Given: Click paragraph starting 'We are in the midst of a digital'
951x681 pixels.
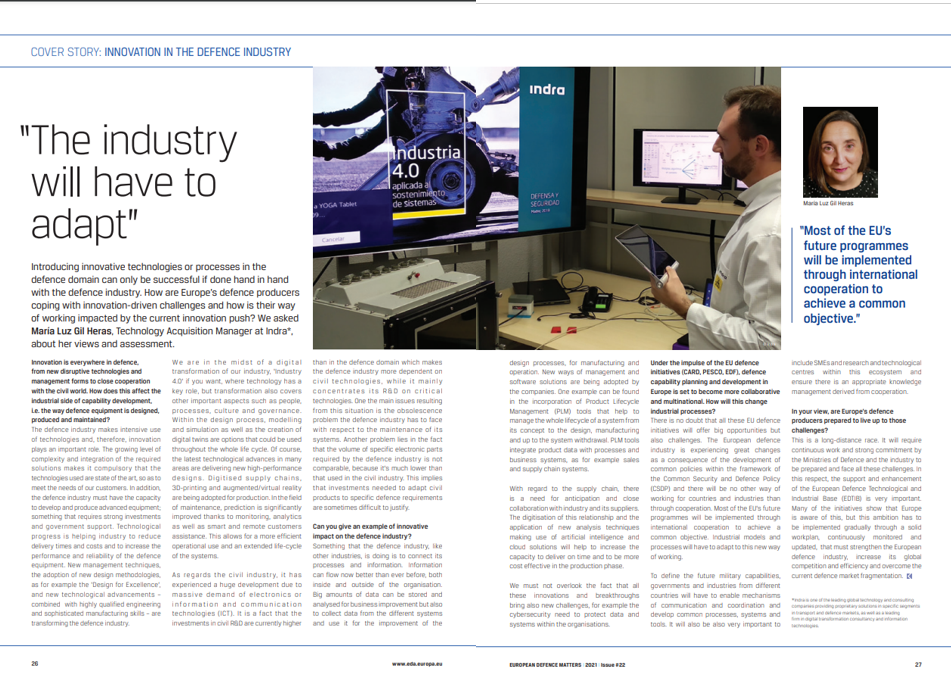Looking at the screenshot, I should pyautogui.click(x=237, y=458).
